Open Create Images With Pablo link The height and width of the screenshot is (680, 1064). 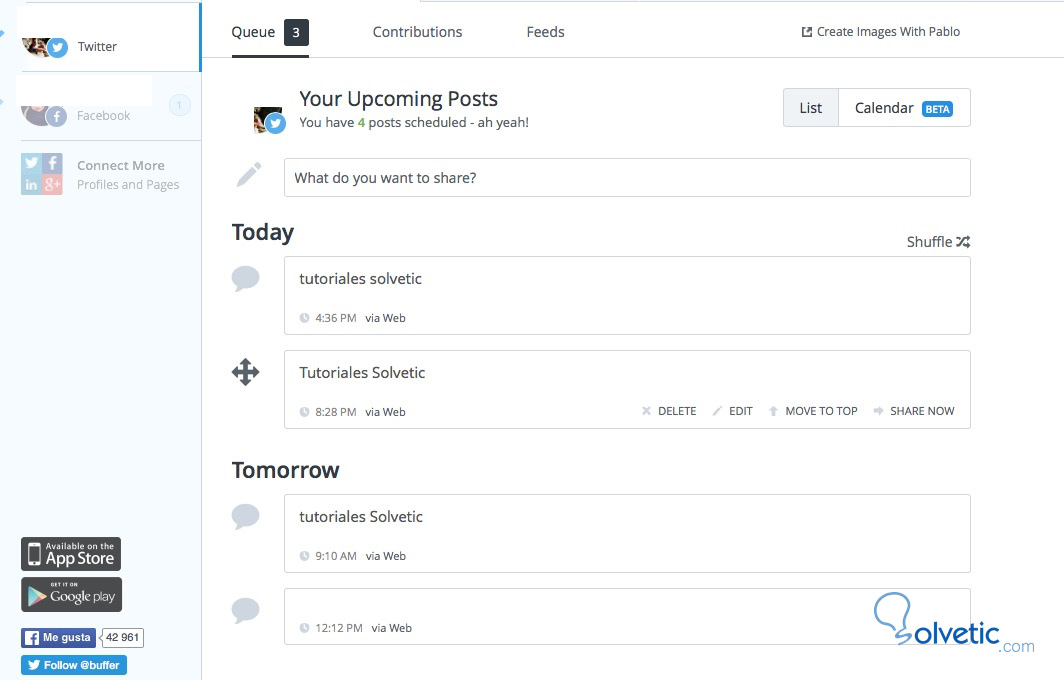(x=880, y=32)
